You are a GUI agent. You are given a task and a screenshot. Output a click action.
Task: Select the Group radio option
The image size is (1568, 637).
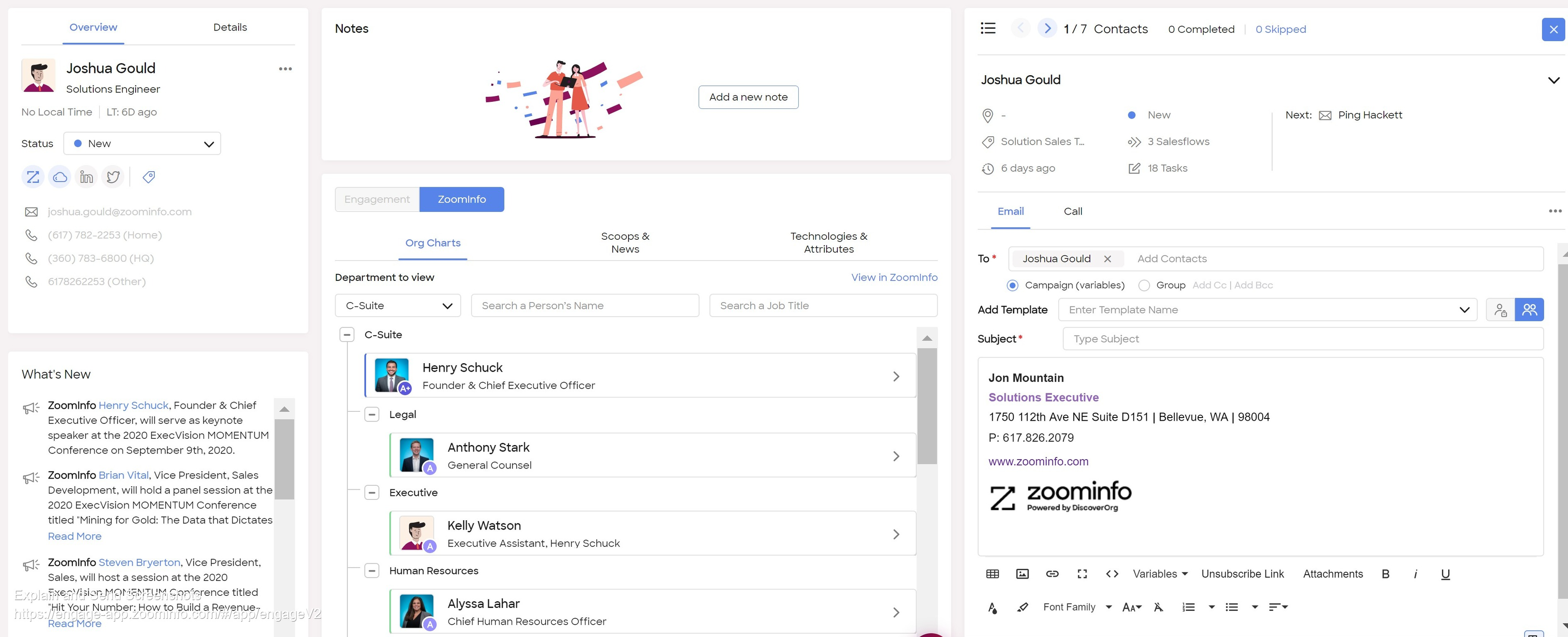click(x=1144, y=285)
